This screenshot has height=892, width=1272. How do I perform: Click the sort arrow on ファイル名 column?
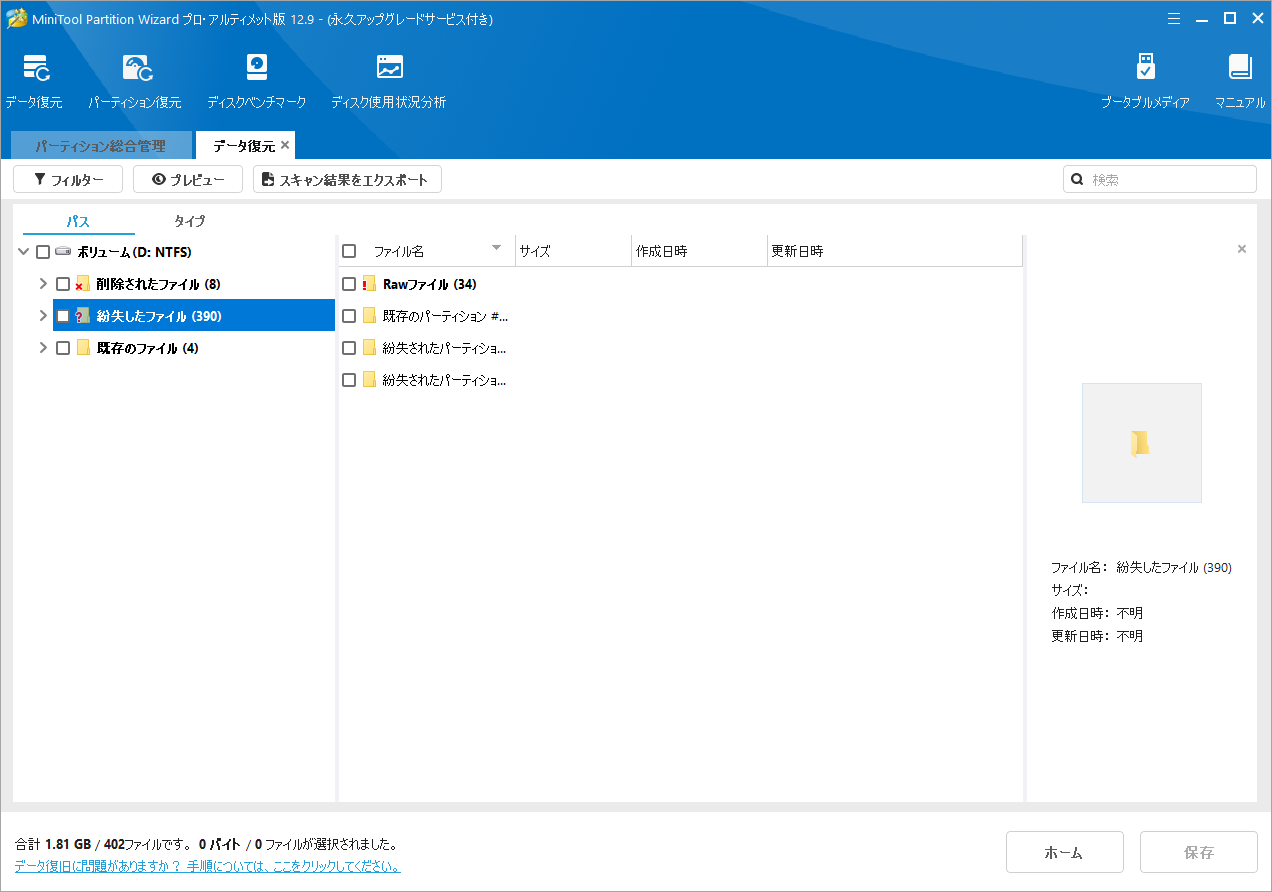click(x=496, y=248)
